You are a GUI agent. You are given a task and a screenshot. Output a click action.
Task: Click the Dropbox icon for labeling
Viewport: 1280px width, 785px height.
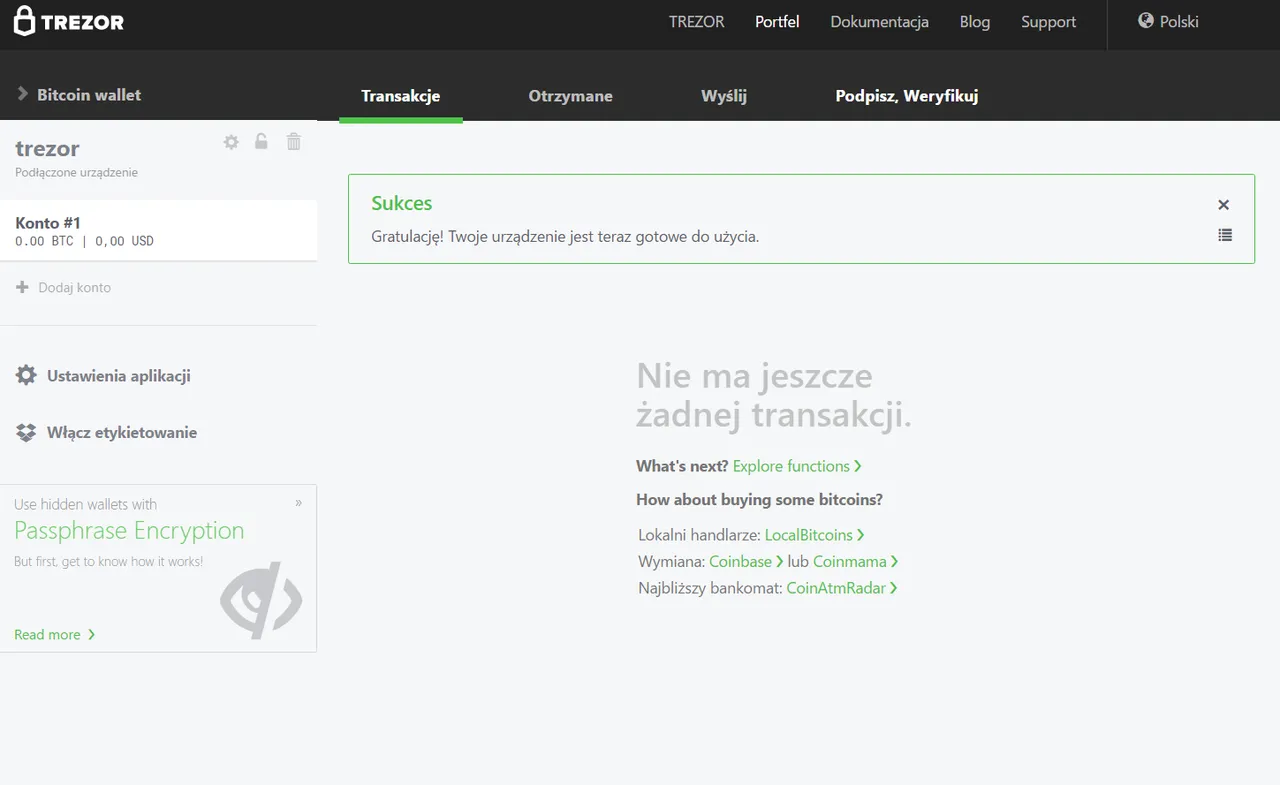tap(26, 433)
